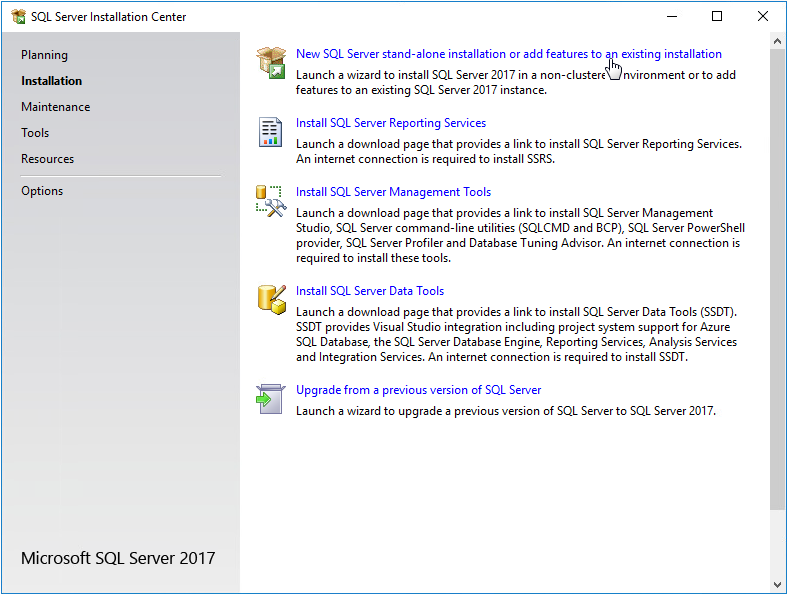Click the vertical scrollbar thumb
Screen dimensions: 789x595
(x=777, y=279)
